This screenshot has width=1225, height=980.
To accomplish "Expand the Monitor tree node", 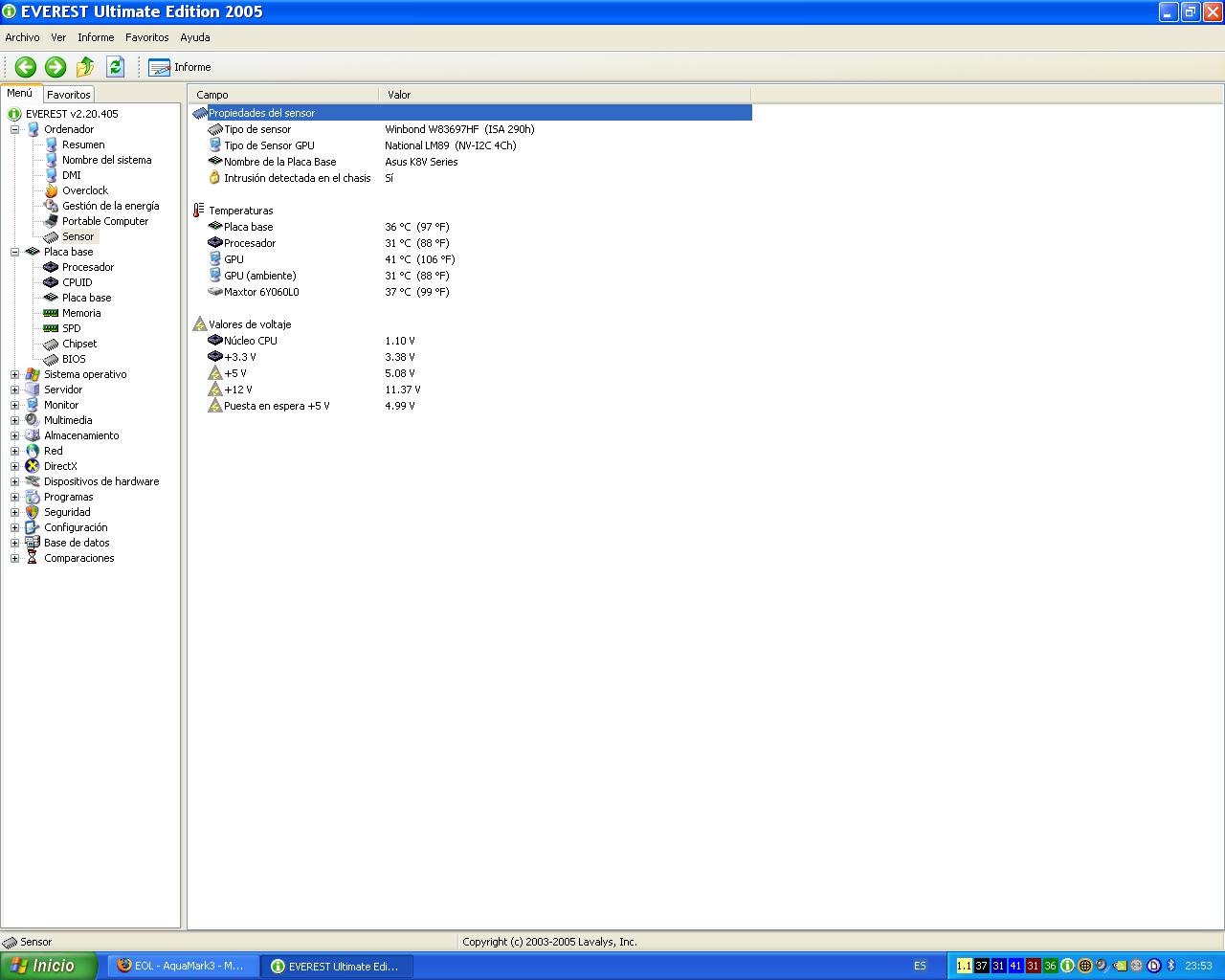I will 14,405.
